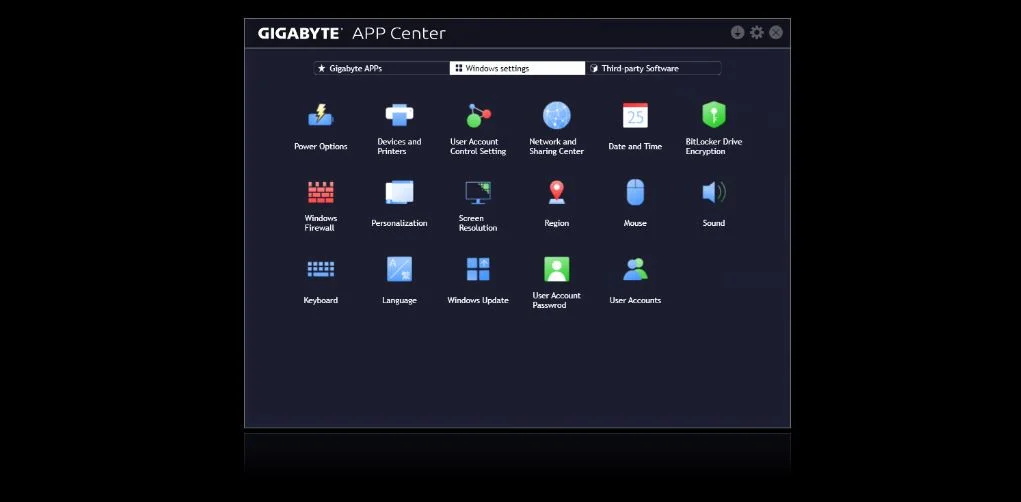1021x502 pixels.
Task: Open the Keyboard settings icon
Action: pos(320,269)
